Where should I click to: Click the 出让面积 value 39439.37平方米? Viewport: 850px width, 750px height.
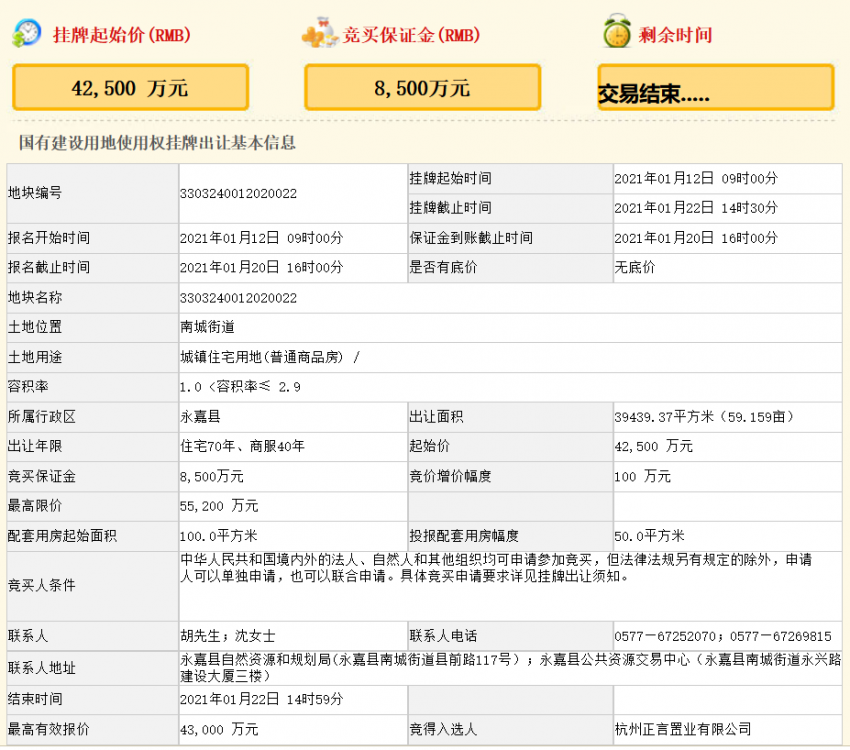pyautogui.click(x=693, y=416)
